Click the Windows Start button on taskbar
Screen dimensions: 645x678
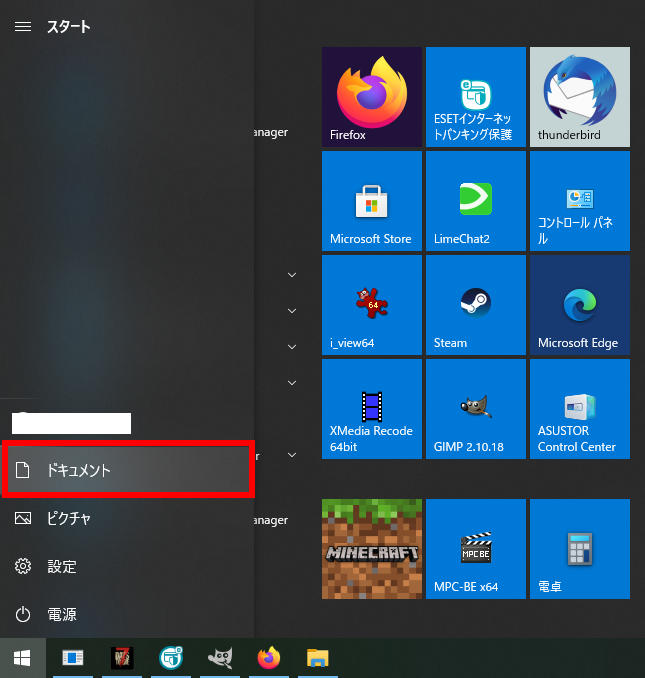pyautogui.click(x=22, y=658)
